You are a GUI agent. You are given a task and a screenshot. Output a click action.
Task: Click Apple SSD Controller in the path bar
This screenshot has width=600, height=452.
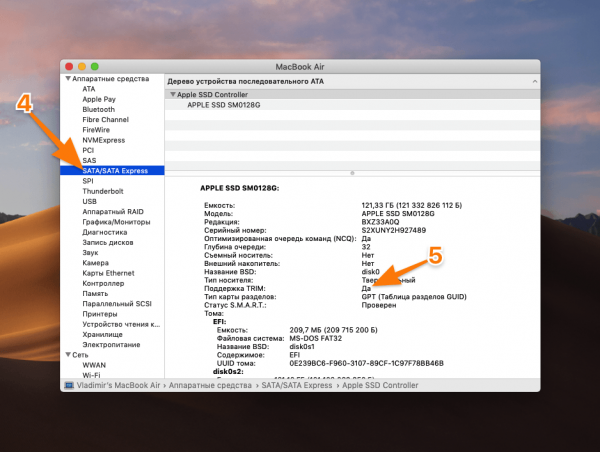click(x=380, y=385)
